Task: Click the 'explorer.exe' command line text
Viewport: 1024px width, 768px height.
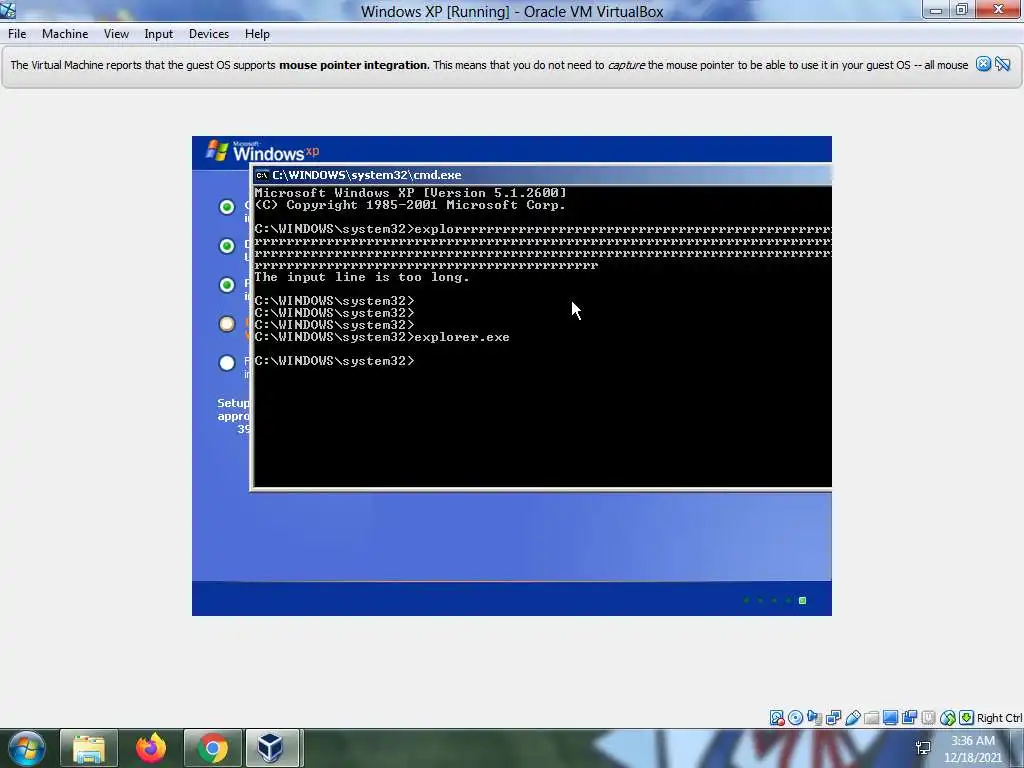Action: tap(462, 337)
